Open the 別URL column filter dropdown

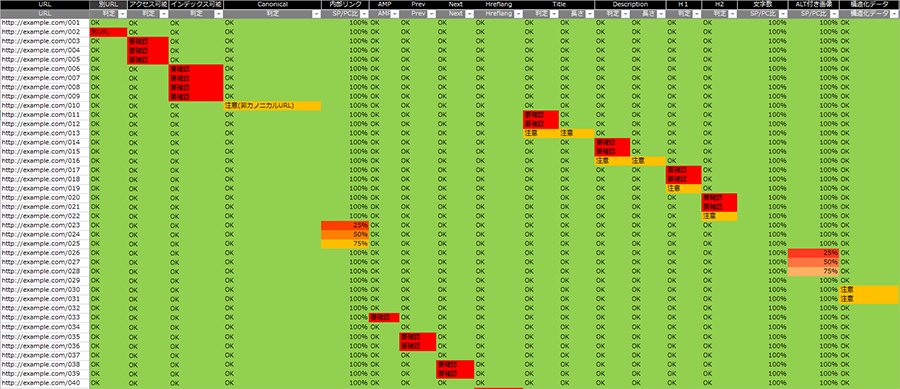coord(122,14)
